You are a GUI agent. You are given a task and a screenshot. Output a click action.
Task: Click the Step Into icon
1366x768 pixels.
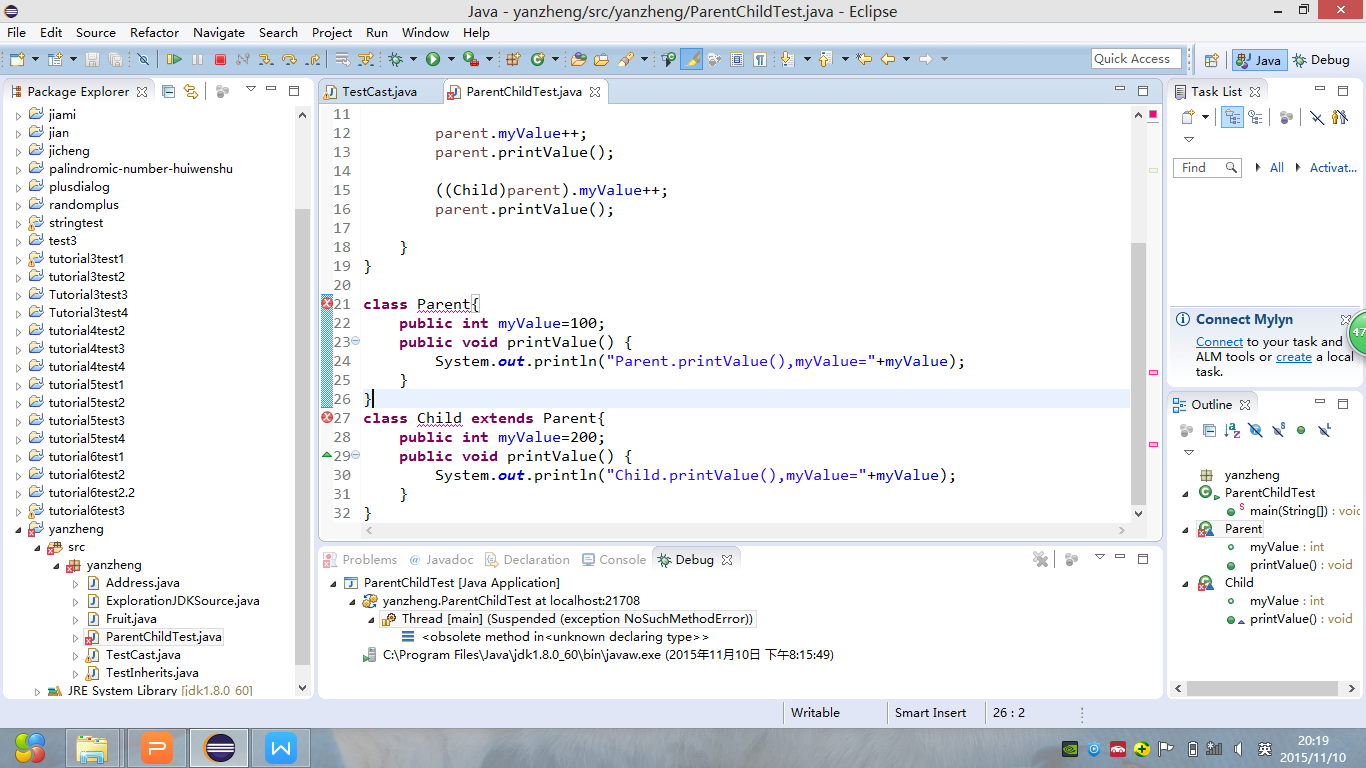click(266, 59)
